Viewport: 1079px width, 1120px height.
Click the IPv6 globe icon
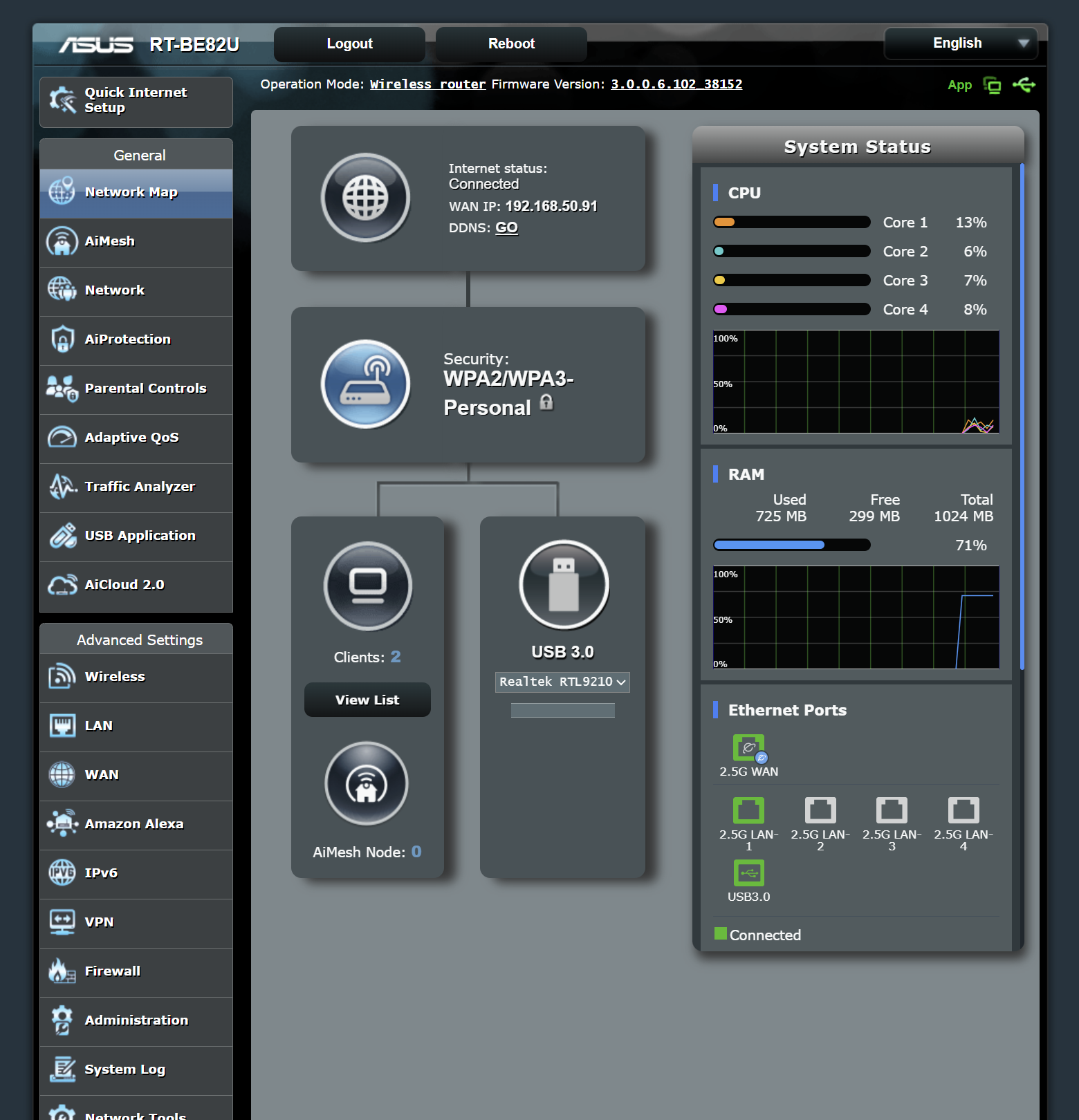pos(62,873)
